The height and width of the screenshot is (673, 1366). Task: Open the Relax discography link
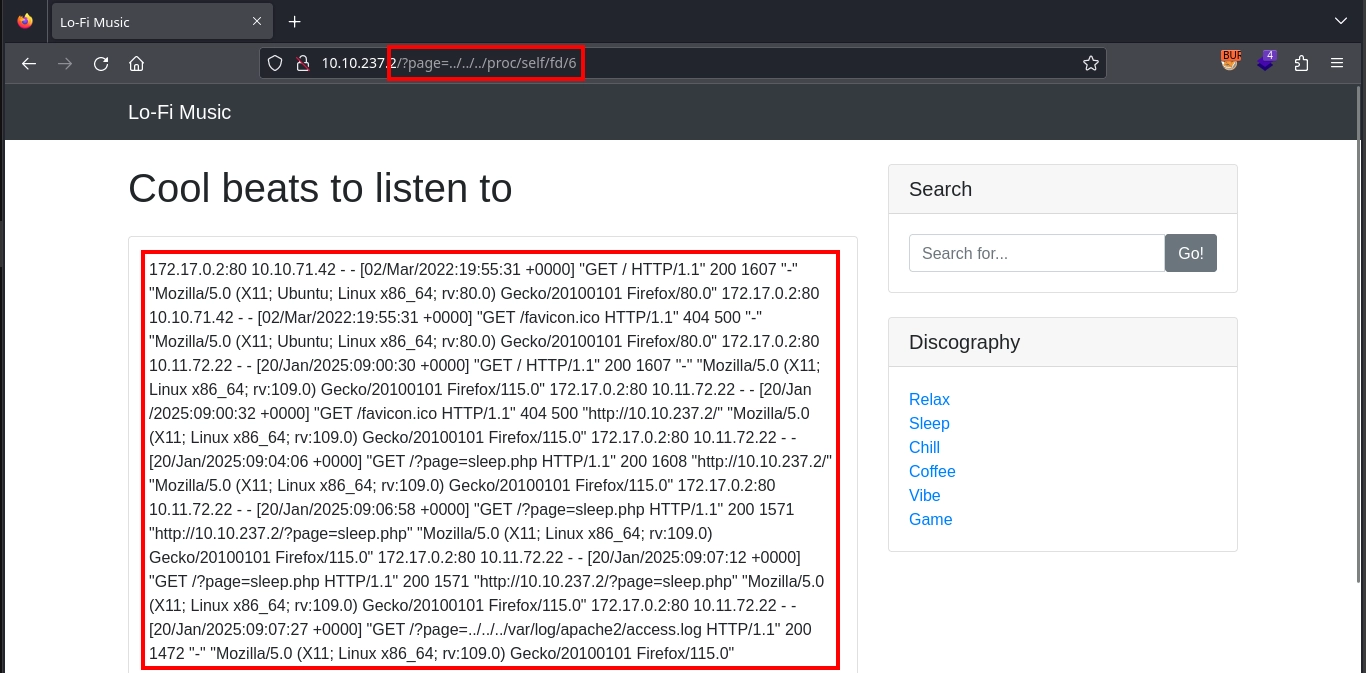[x=929, y=399]
